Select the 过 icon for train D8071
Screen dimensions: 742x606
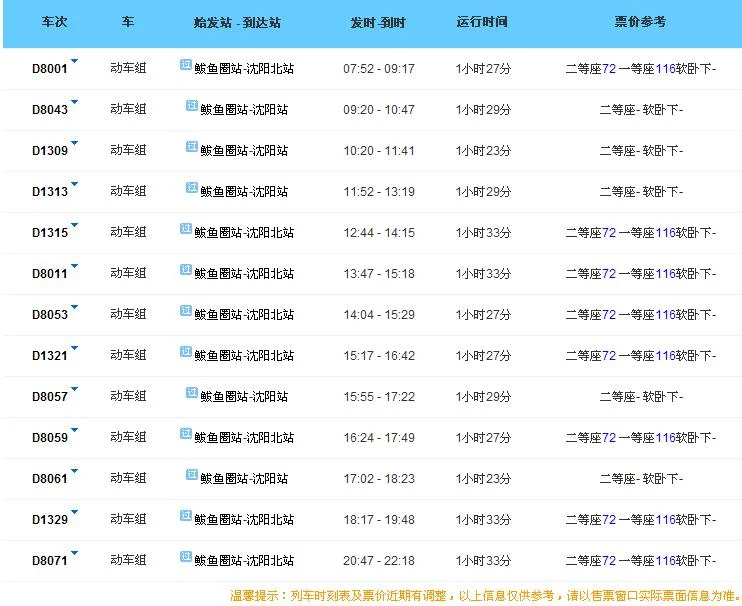click(x=185, y=557)
